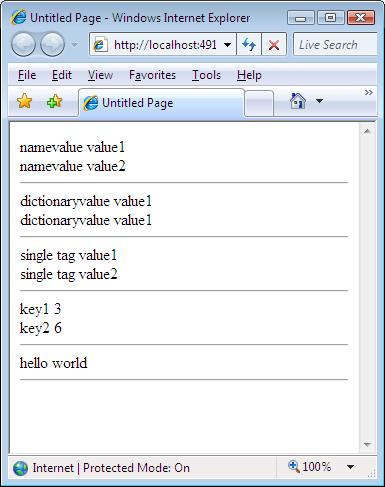Click the Back navigation arrow button

23,44
